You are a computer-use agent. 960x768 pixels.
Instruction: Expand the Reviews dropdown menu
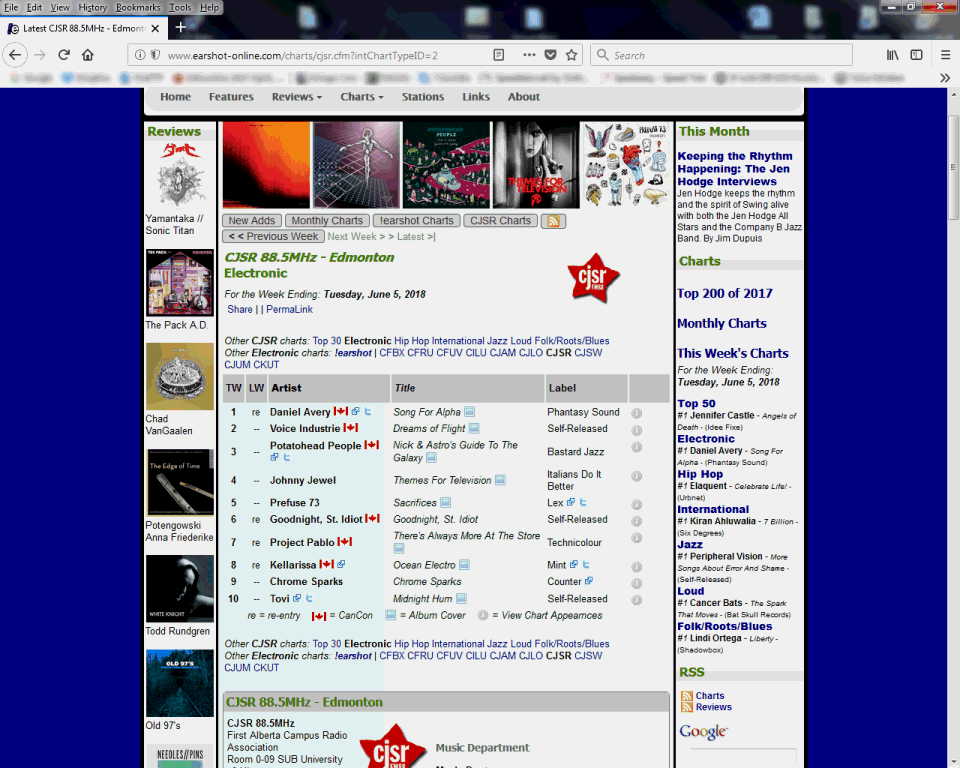tap(297, 97)
